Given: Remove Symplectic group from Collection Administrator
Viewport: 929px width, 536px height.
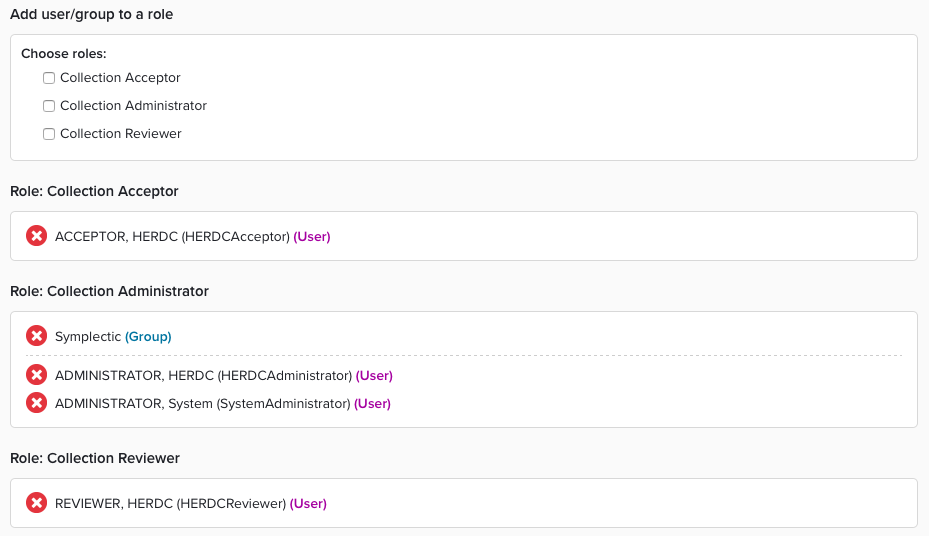Looking at the screenshot, I should click(x=36, y=336).
